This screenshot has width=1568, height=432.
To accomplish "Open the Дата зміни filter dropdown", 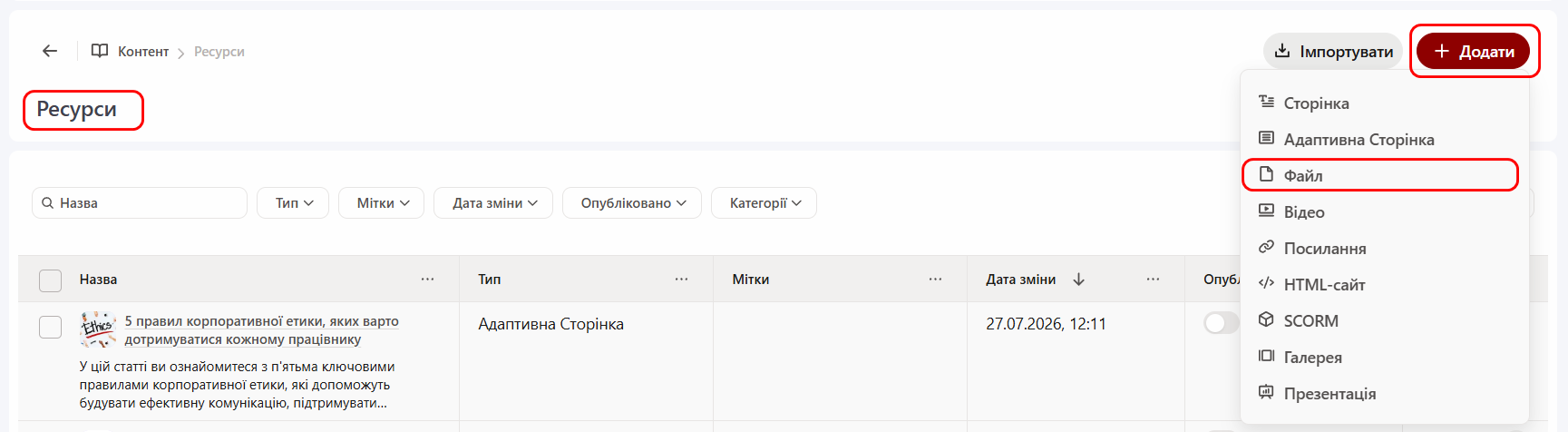I will pyautogui.click(x=495, y=202).
